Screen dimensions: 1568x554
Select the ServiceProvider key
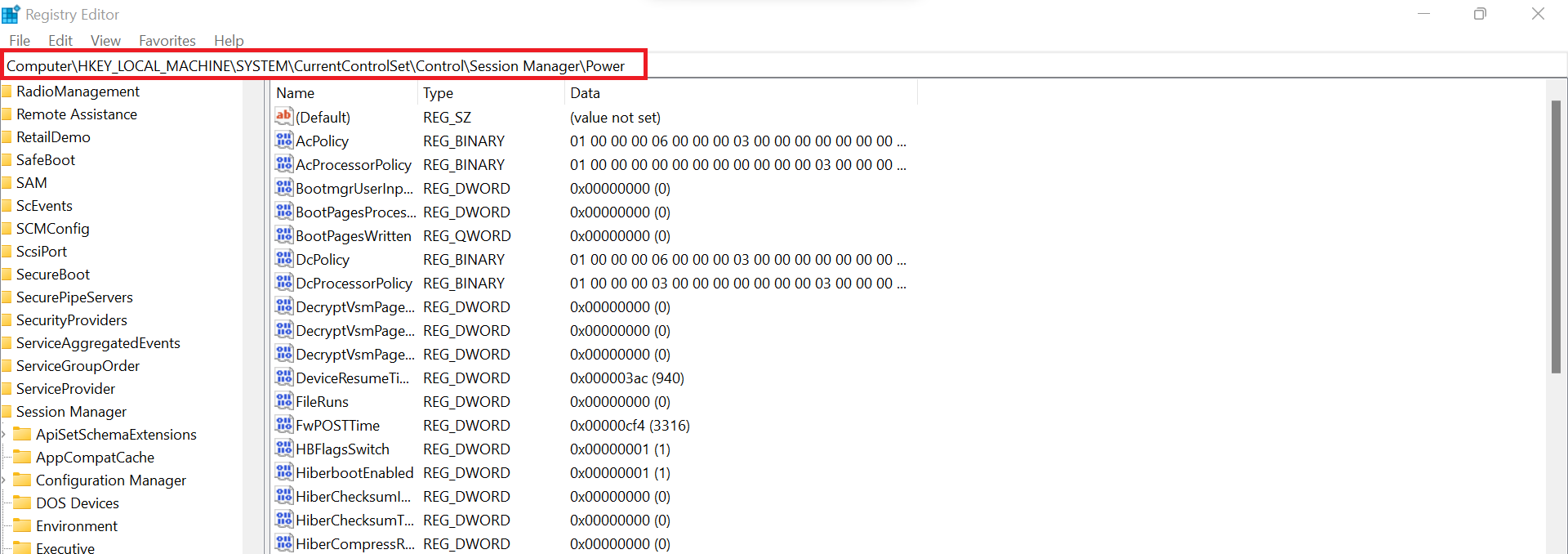65,389
